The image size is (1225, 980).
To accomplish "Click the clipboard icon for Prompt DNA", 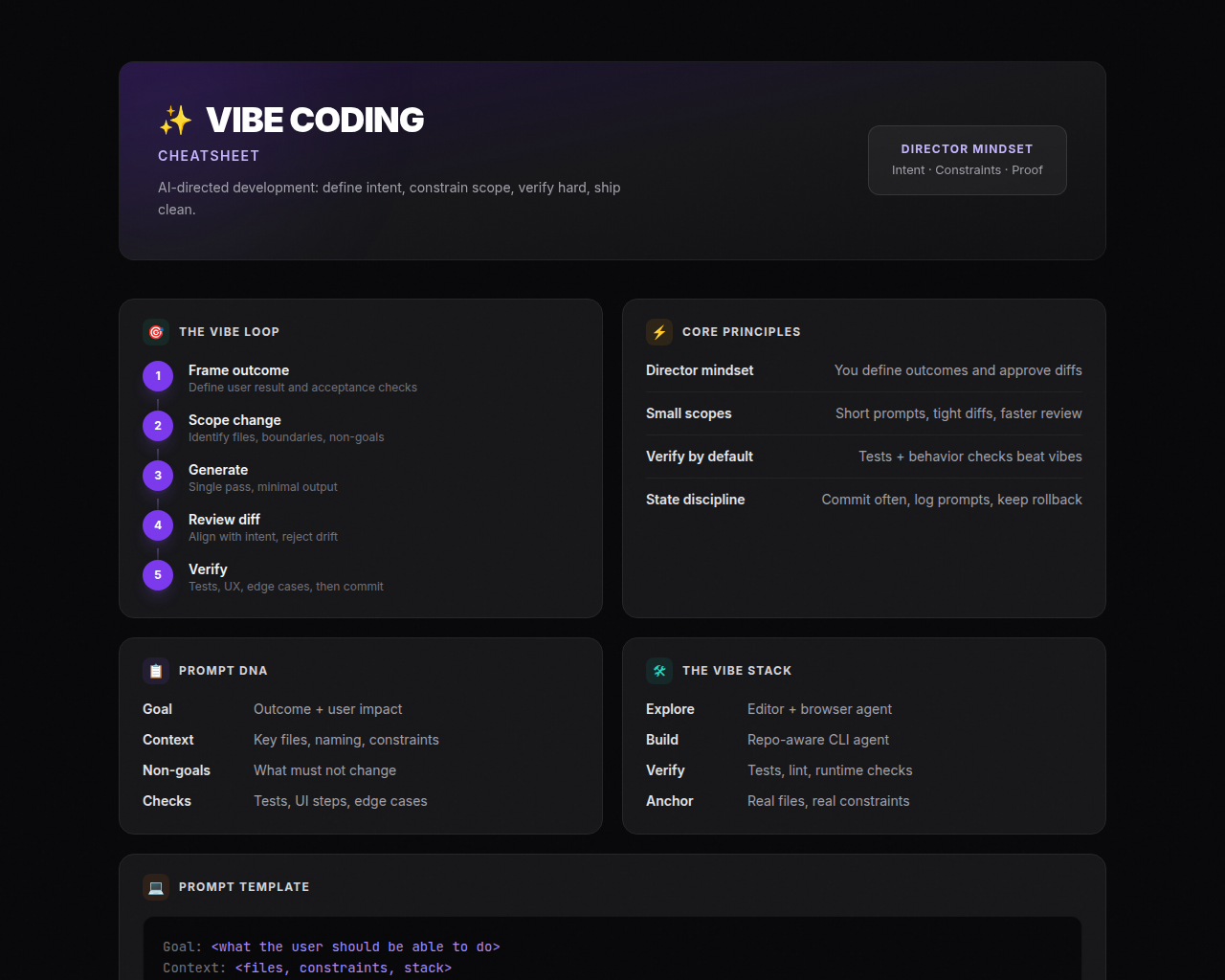I will [x=156, y=671].
